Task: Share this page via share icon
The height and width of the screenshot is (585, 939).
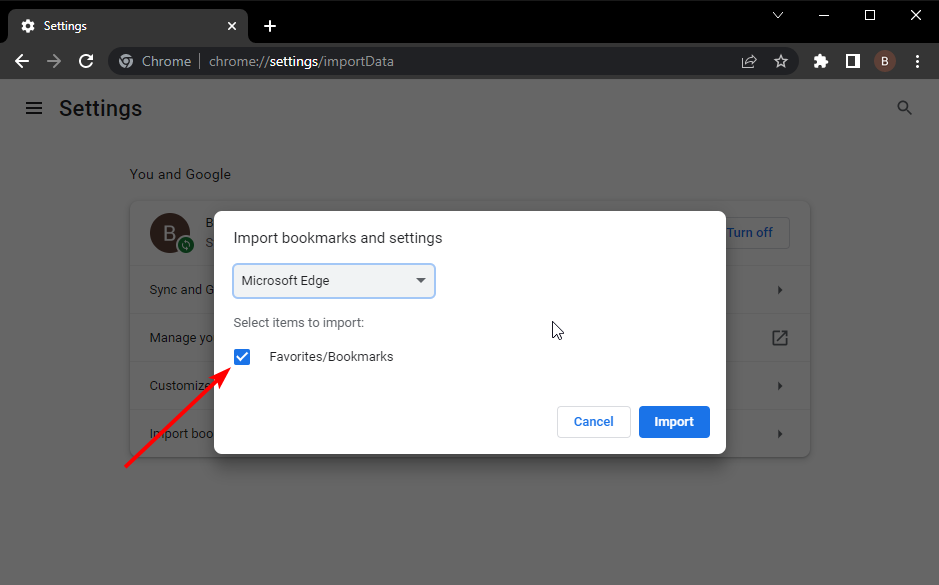Action: point(749,61)
